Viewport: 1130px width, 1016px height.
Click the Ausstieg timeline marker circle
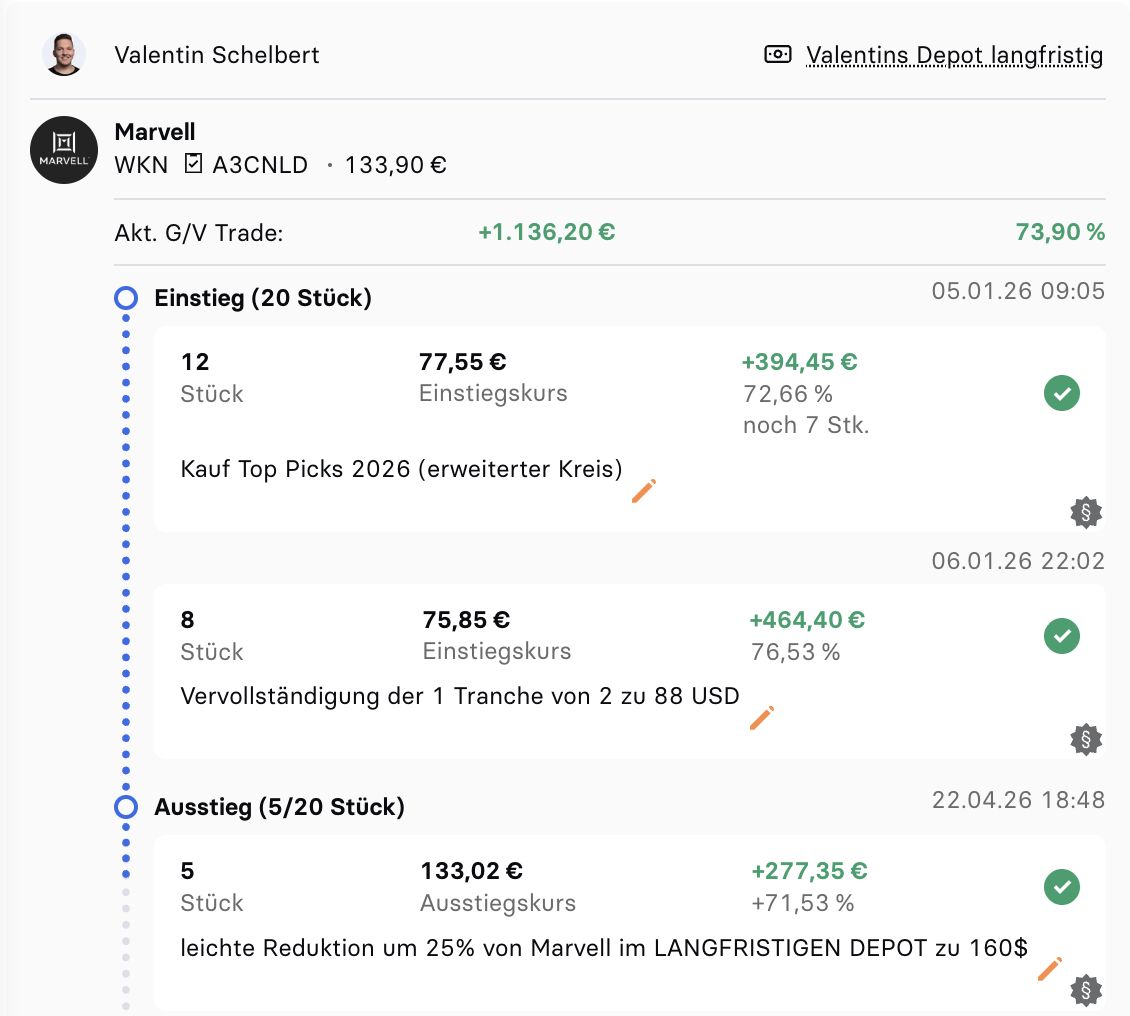pos(126,807)
